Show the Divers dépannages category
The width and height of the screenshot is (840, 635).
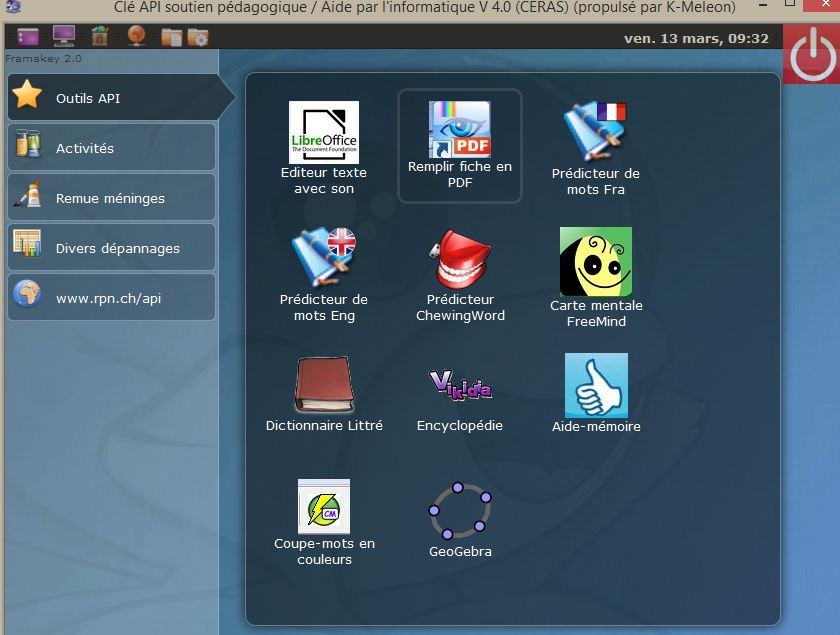[110, 248]
